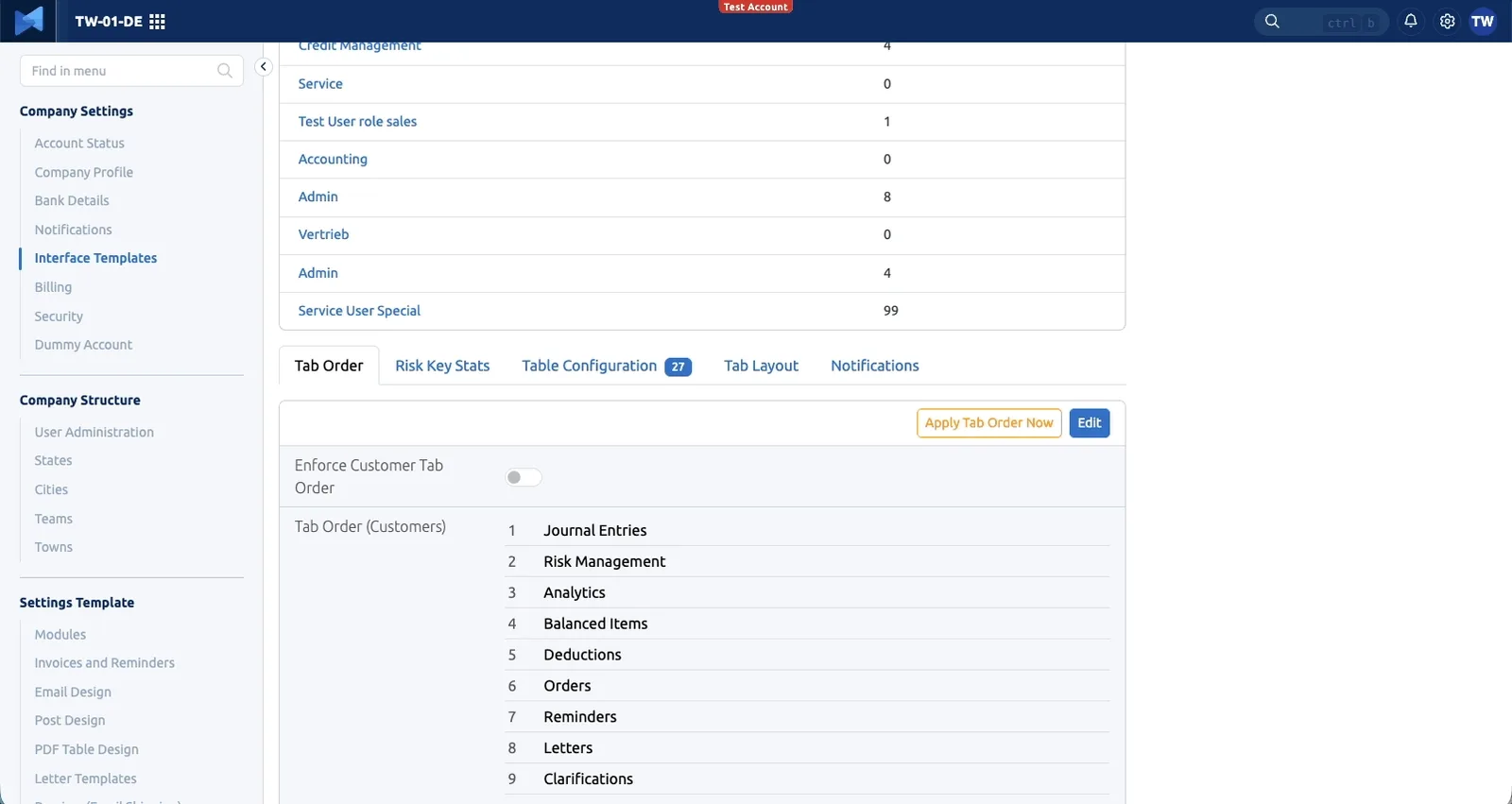Open PDF Table Design in sidebar
Viewport: 1512px width, 804px height.
87,750
